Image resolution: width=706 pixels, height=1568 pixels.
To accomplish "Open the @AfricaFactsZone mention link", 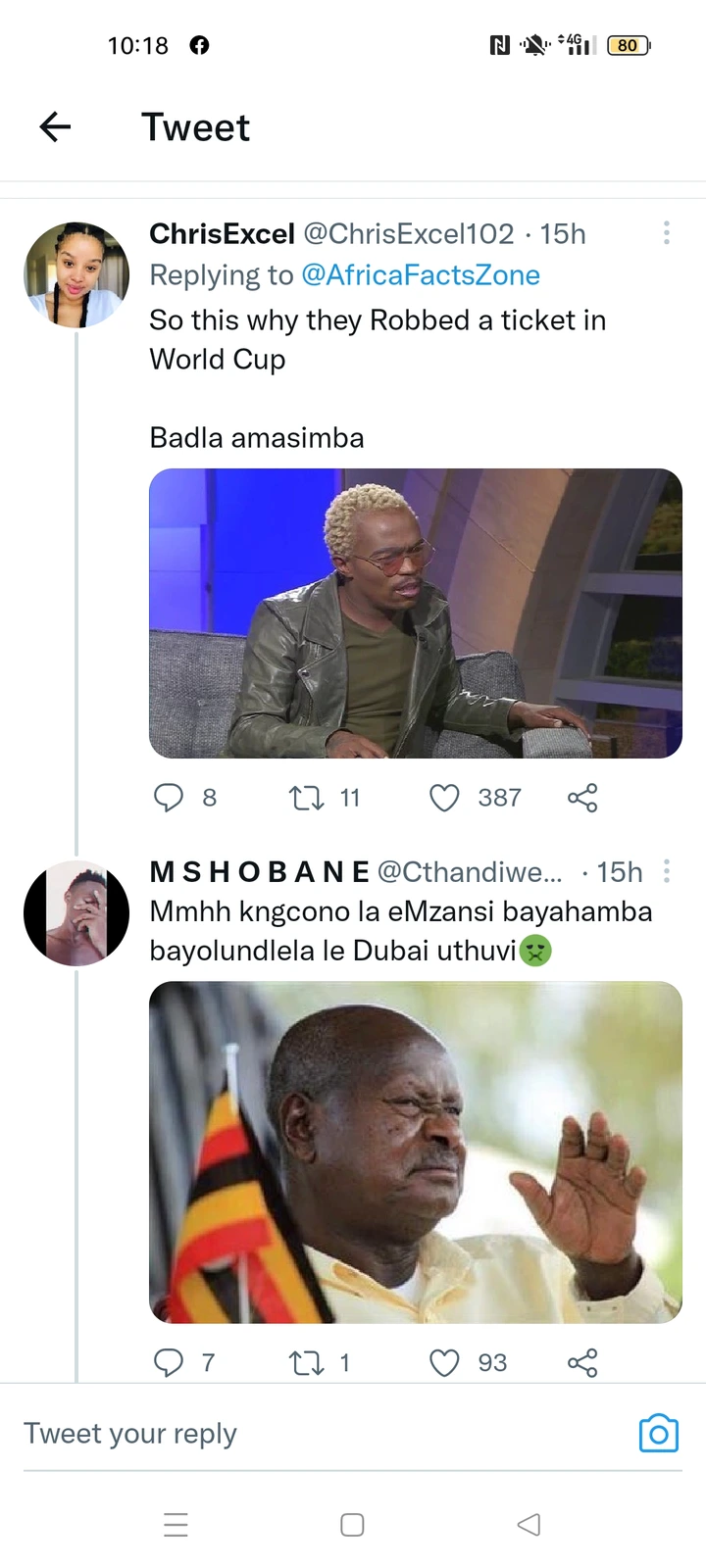I will [x=420, y=275].
